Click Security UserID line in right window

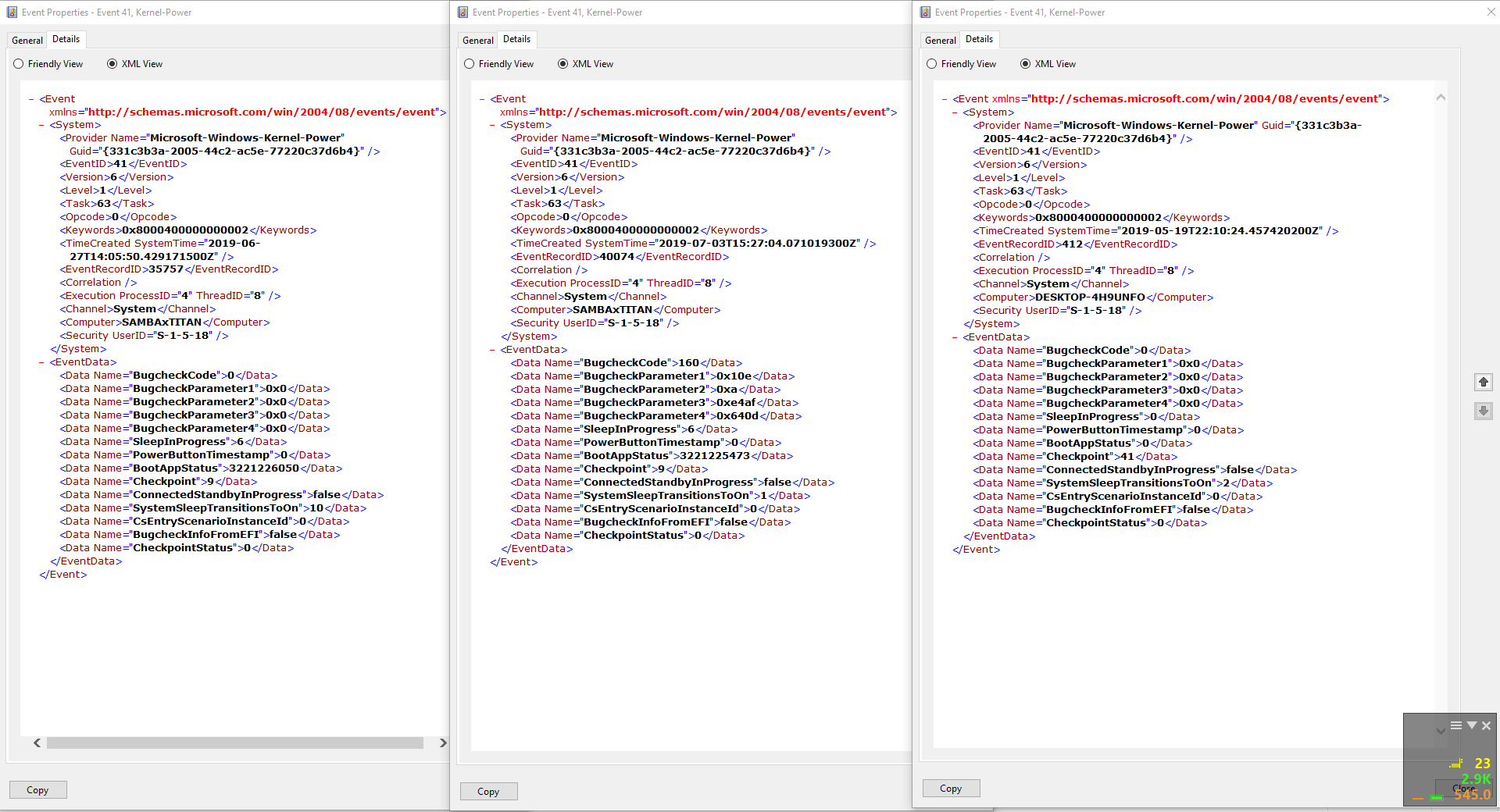click(1057, 311)
